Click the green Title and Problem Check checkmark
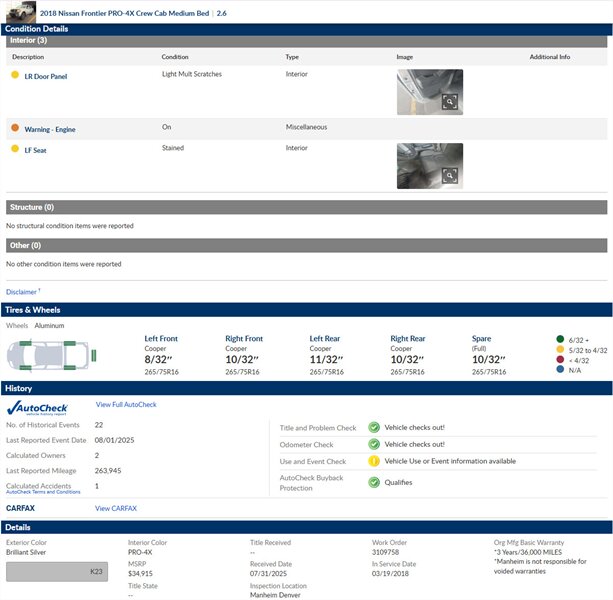613x600 pixels. (373, 427)
